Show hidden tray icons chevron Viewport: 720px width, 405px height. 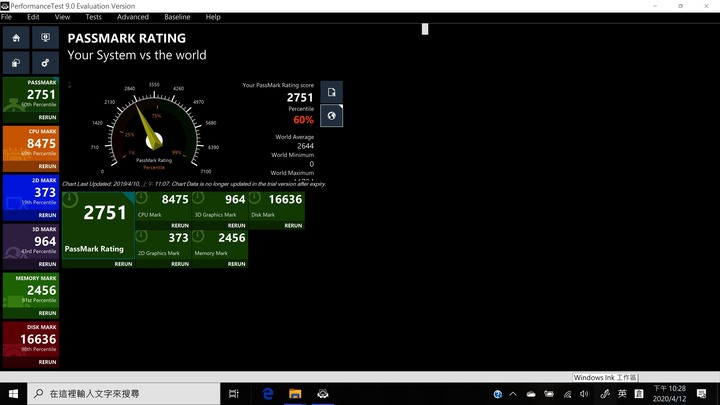tap(513, 394)
